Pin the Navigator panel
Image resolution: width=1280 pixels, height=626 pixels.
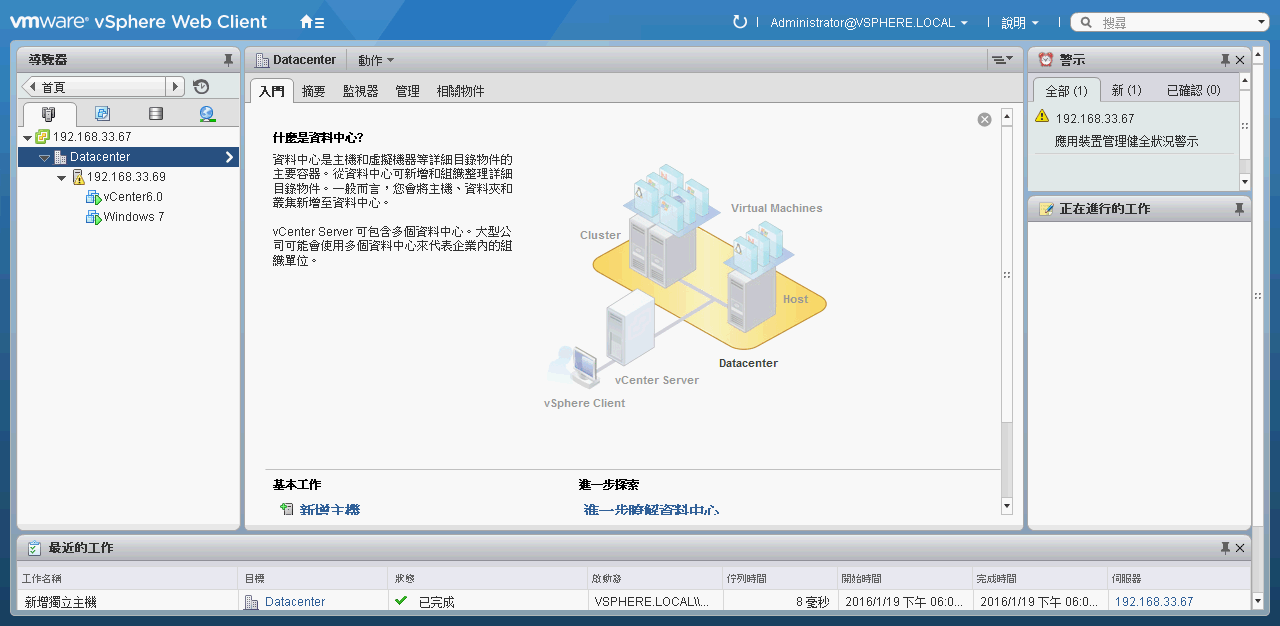pyautogui.click(x=228, y=60)
